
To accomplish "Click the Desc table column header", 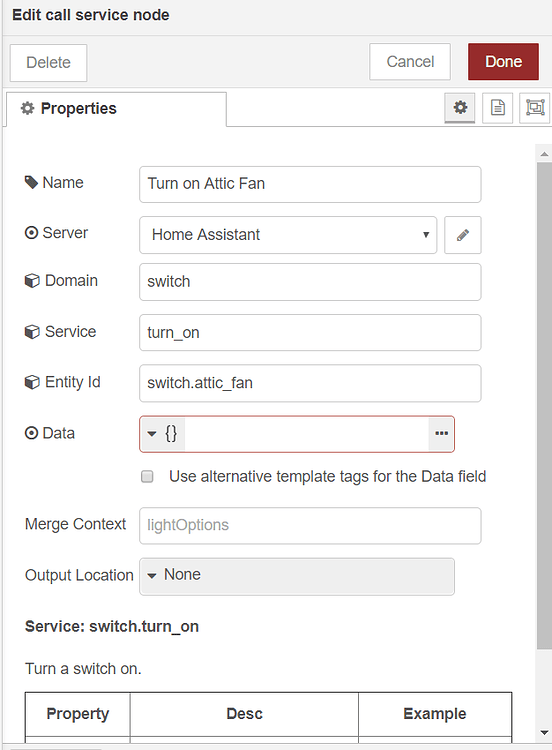I will (244, 714).
